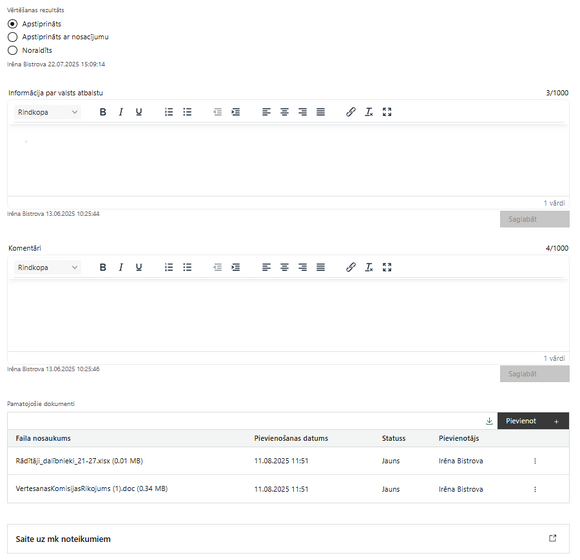Open fullscreen mode for Informācija par valsts atbalstu editor
The width and height of the screenshot is (580, 560).
pos(387,112)
